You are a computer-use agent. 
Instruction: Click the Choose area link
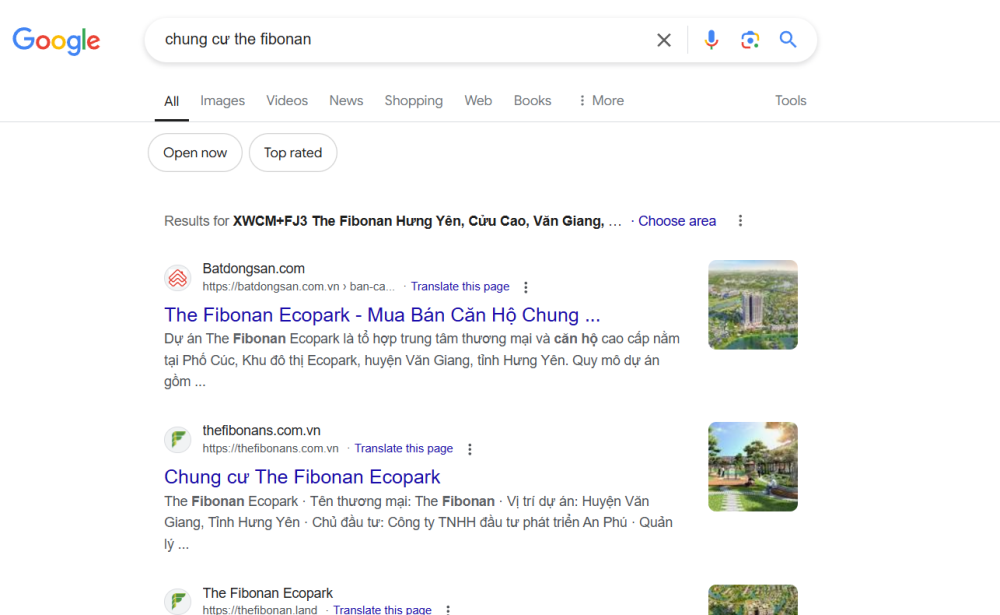point(677,221)
